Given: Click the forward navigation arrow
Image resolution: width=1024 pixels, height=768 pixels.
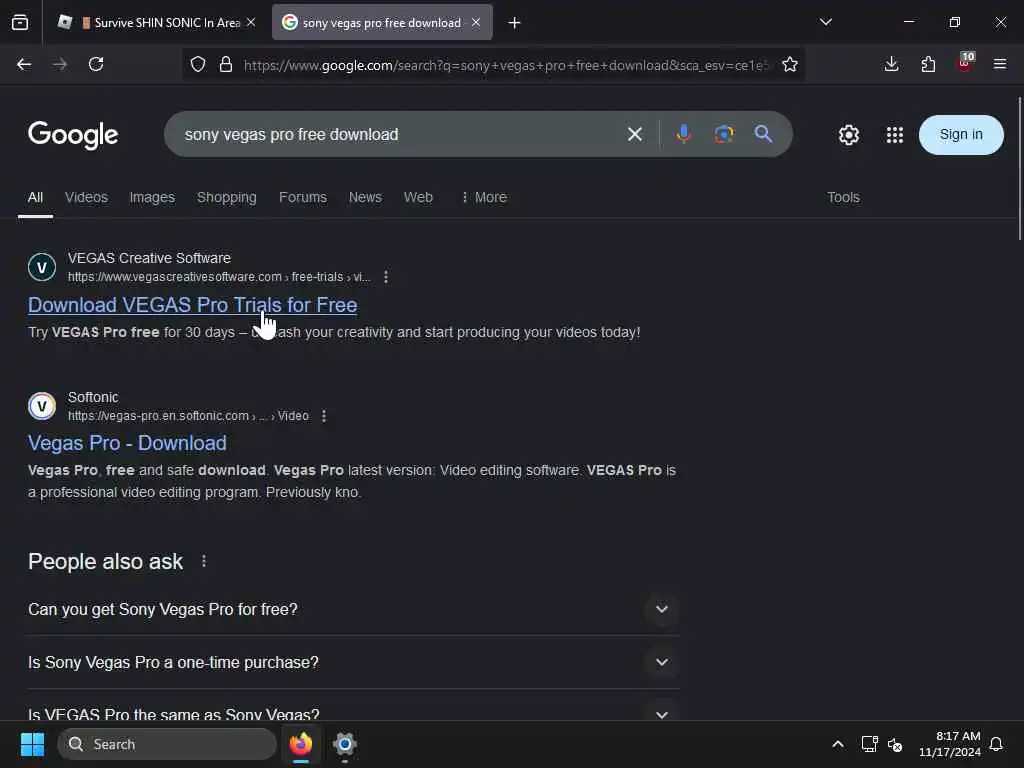Looking at the screenshot, I should 59,64.
